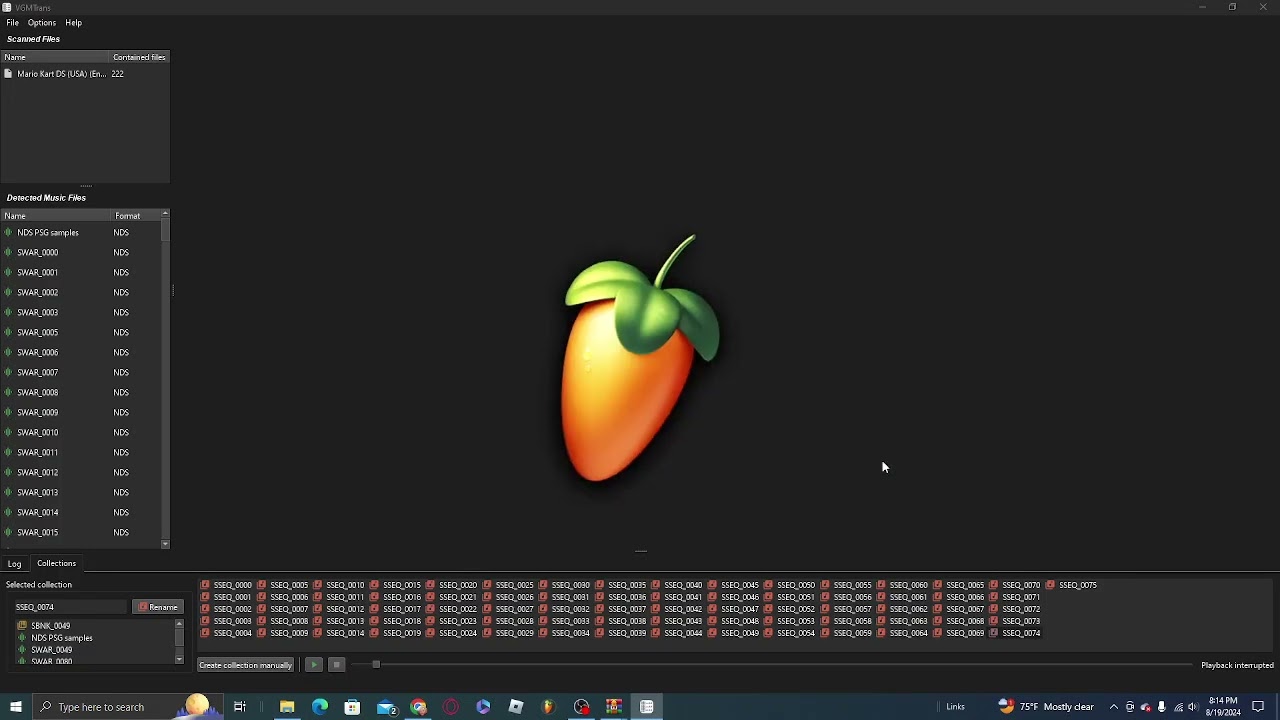This screenshot has width=1280, height=720.
Task: Select SWAR_0006 in detected music files
Action: (x=82, y=353)
